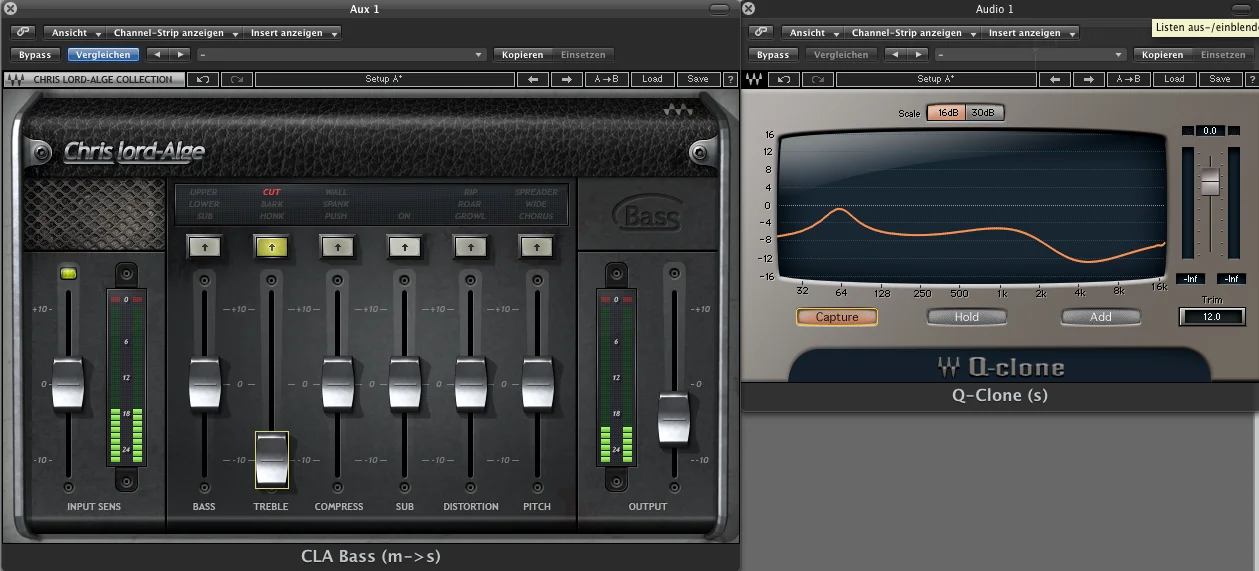Select previous setting in Audio 1 header
Image resolution: width=1259 pixels, height=571 pixels.
coord(894,54)
